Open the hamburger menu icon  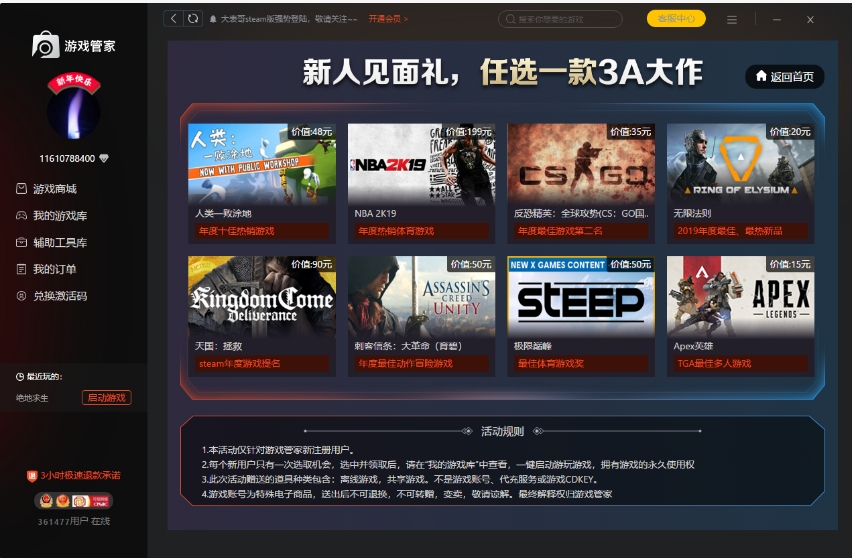coord(732,20)
